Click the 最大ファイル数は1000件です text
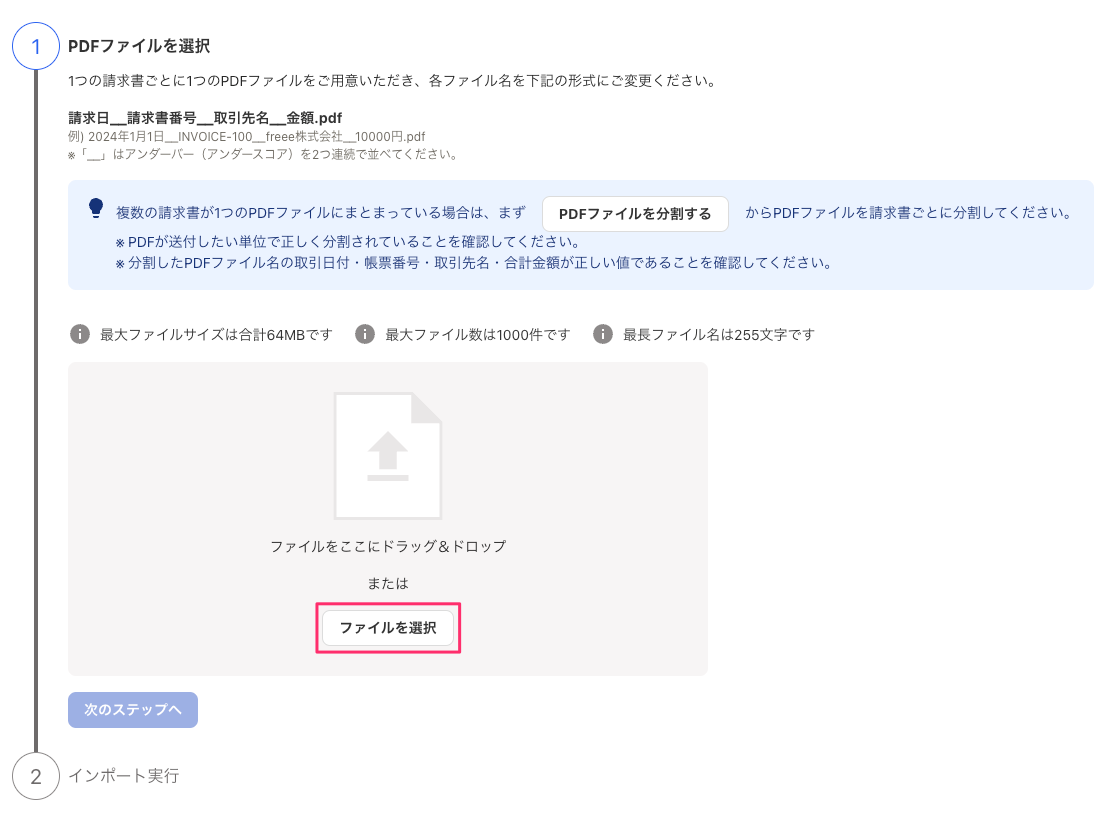Image resolution: width=1120 pixels, height=822 pixels. click(478, 334)
